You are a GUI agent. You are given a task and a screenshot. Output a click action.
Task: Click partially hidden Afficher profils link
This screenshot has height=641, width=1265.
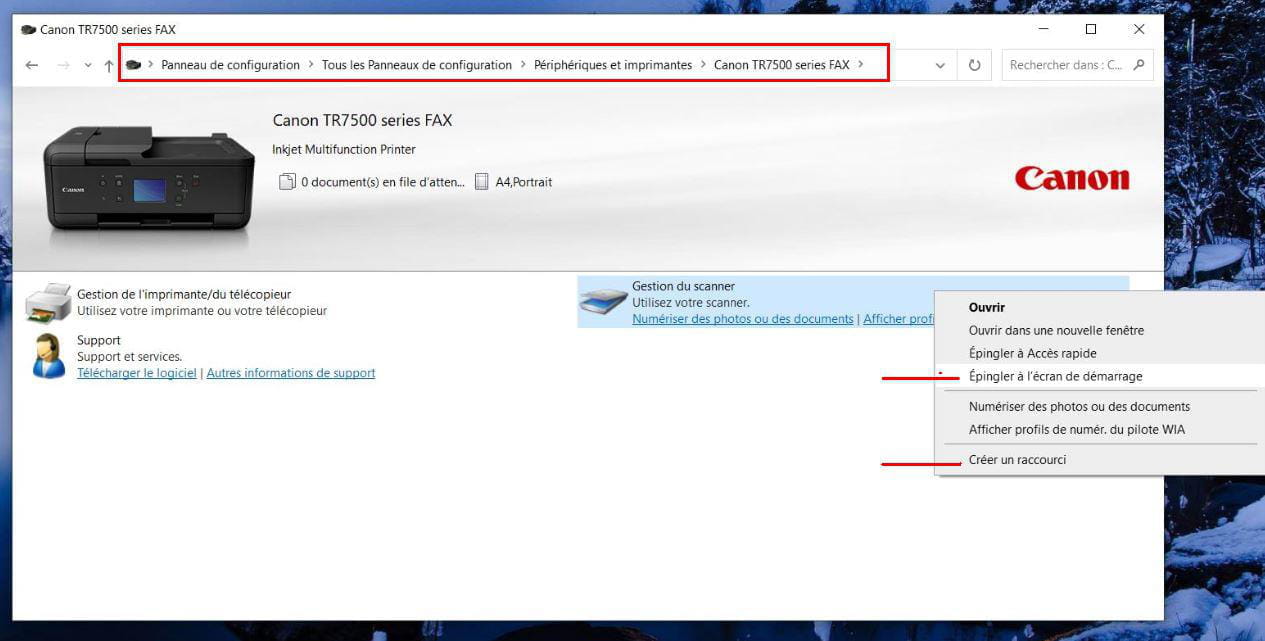[x=898, y=319]
